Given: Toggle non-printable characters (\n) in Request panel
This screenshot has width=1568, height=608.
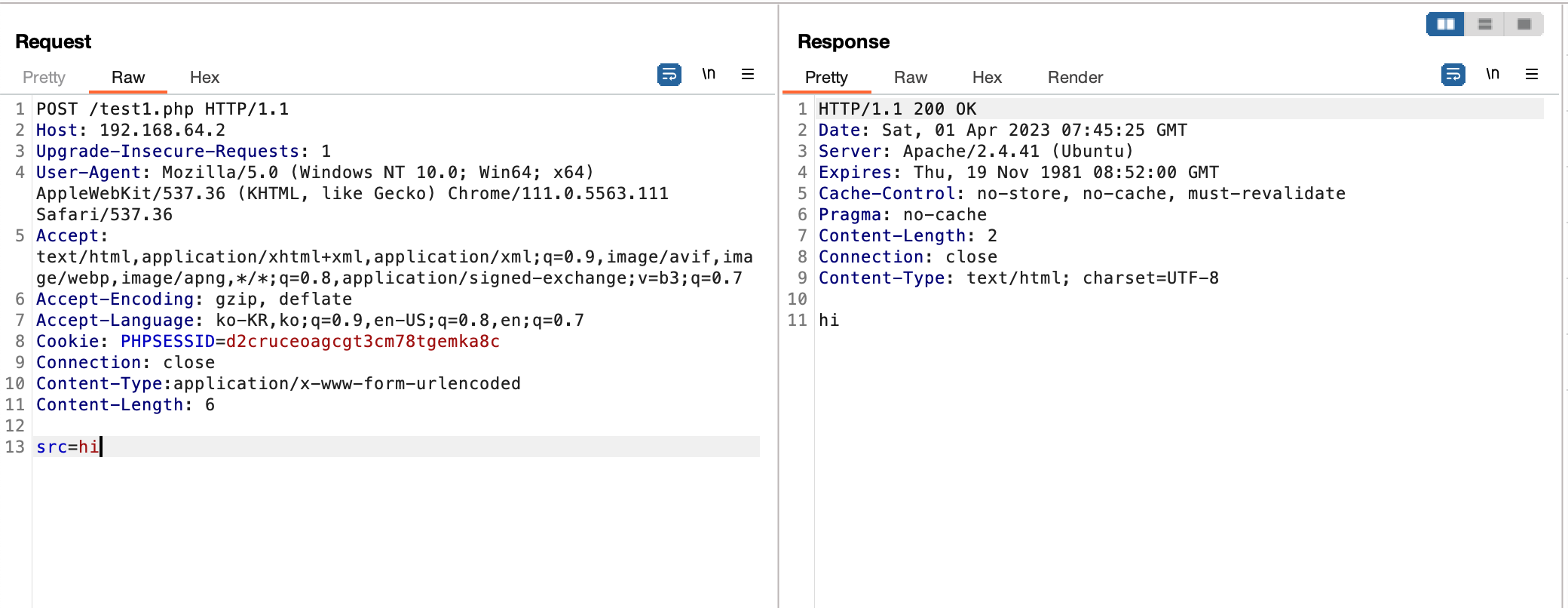Looking at the screenshot, I should coord(709,74).
